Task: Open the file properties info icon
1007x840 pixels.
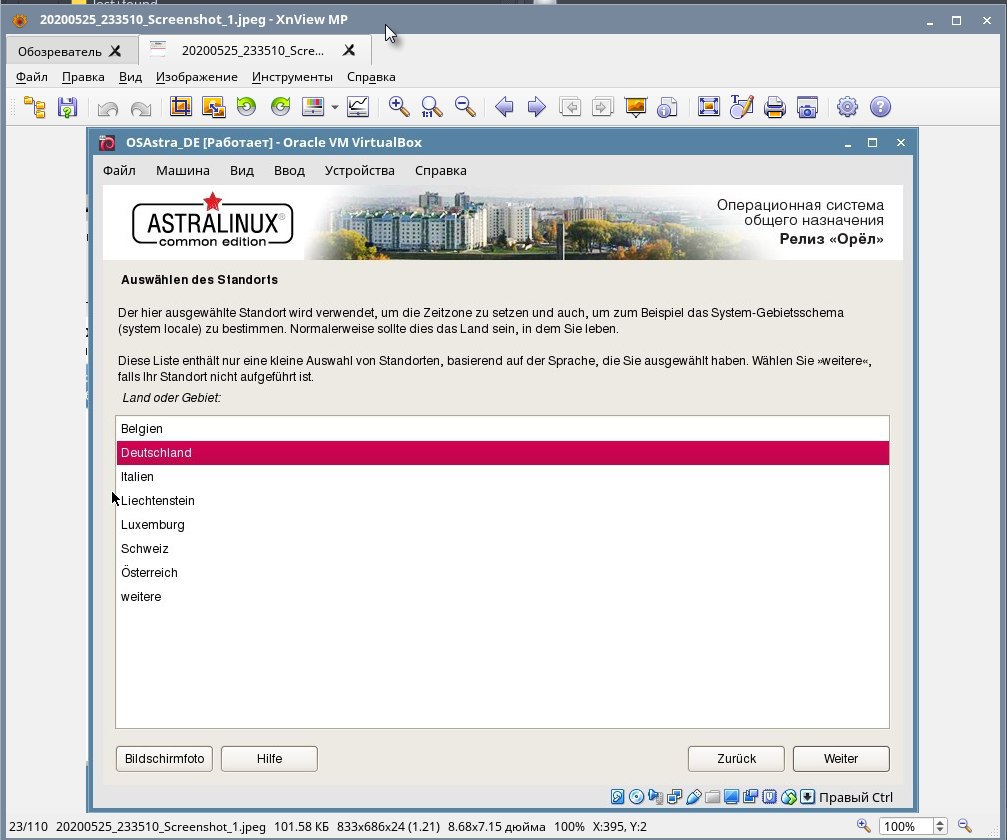Action: coord(668,107)
